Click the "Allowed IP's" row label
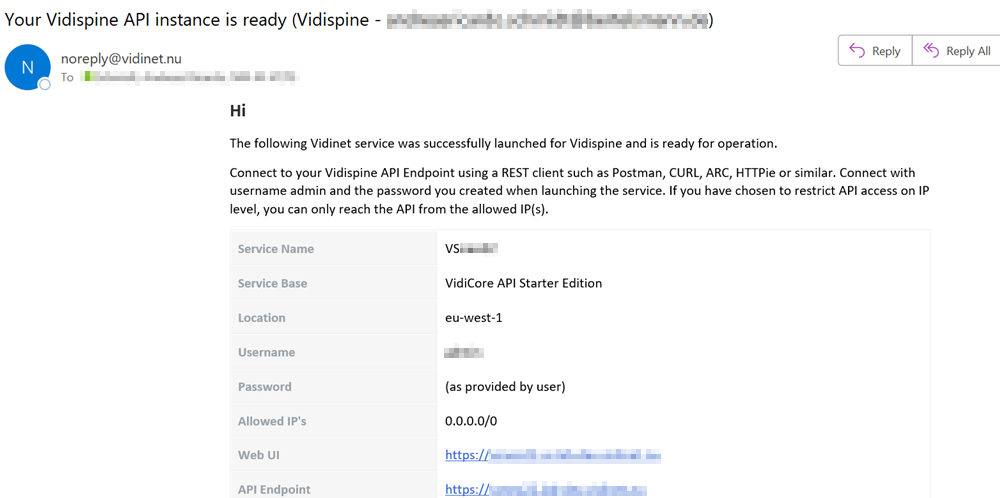Image resolution: width=1000 pixels, height=498 pixels. click(272, 421)
